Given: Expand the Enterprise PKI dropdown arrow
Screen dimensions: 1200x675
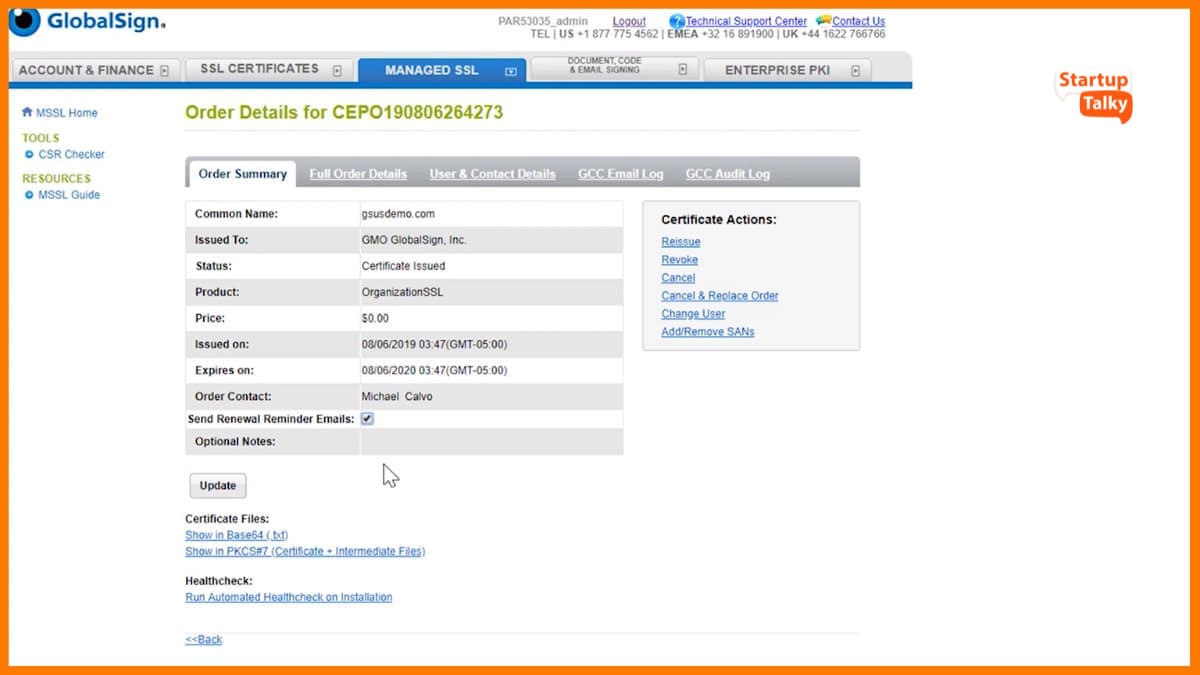Looking at the screenshot, I should 855,71.
